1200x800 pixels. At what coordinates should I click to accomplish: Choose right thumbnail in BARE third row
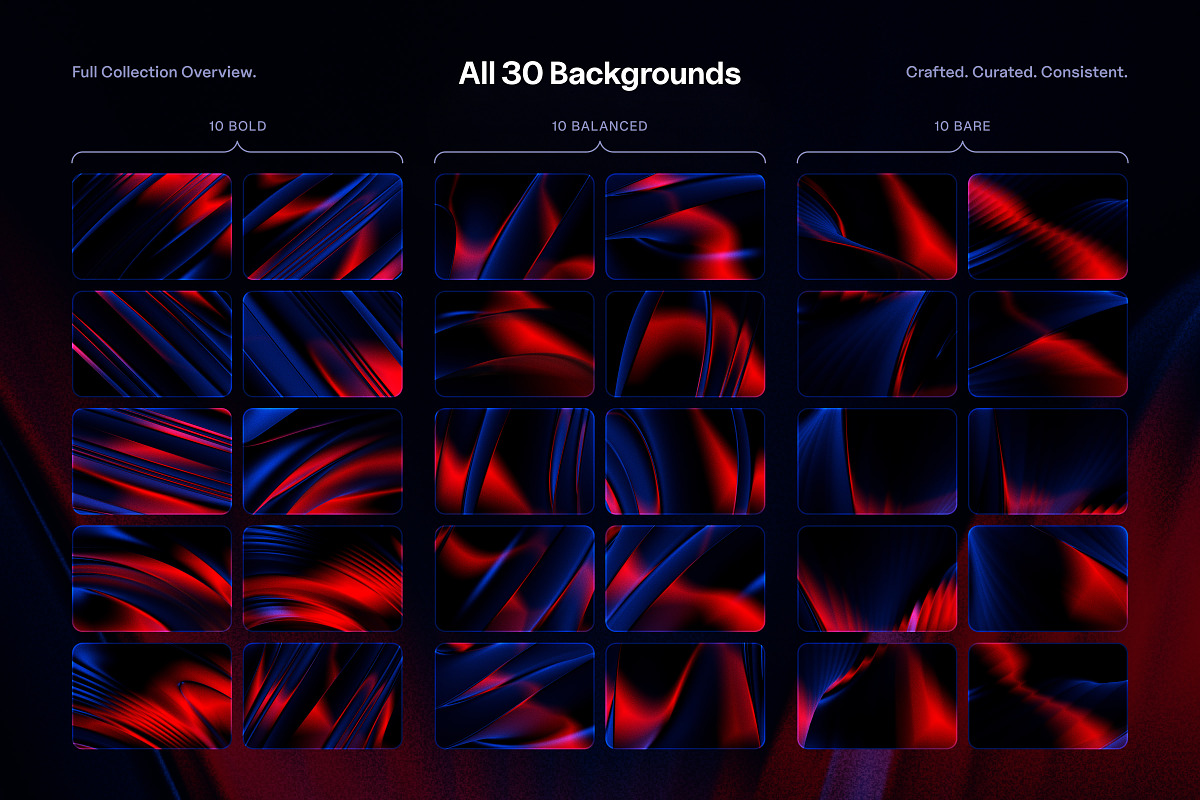(1048, 461)
